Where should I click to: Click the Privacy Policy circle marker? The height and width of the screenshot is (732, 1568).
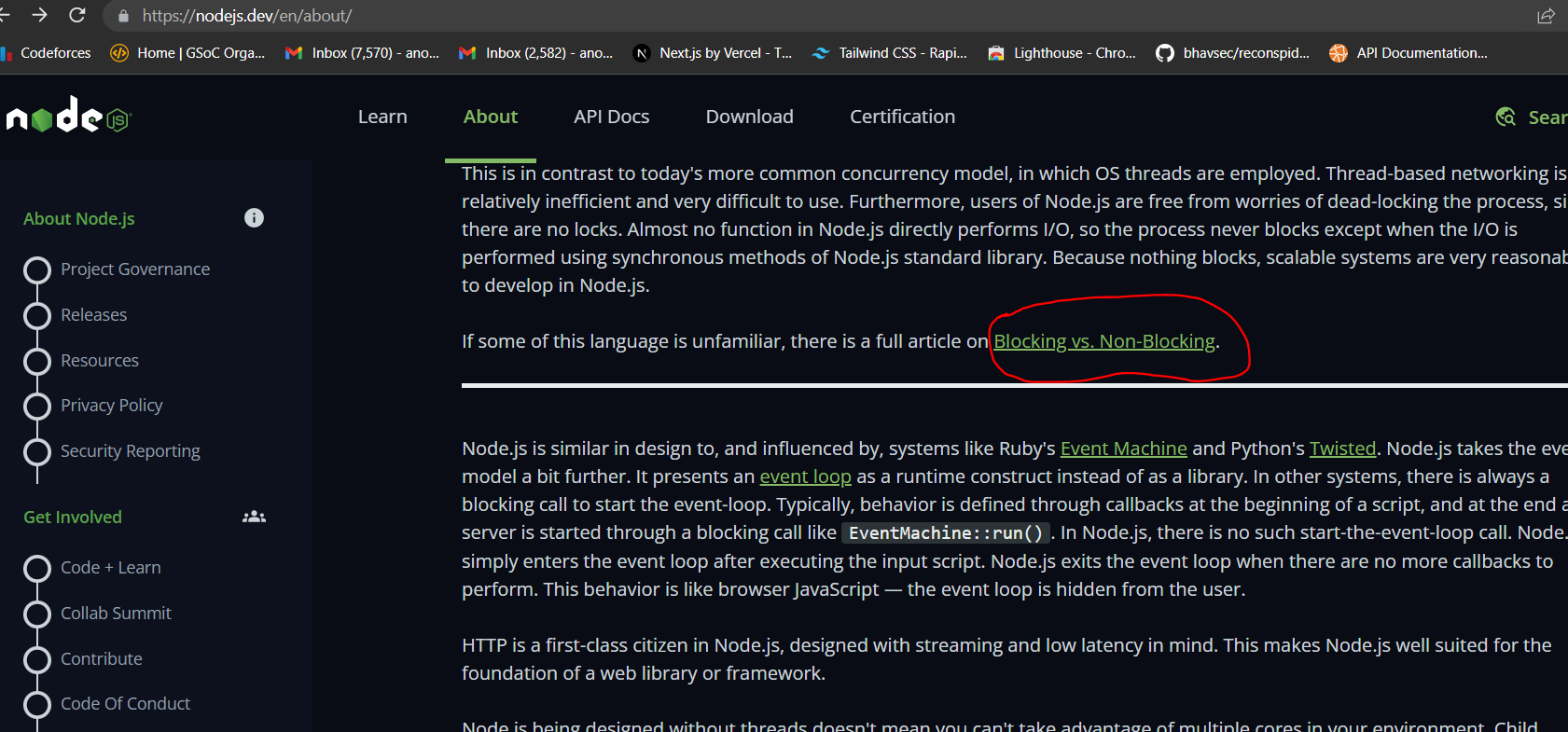37,407
